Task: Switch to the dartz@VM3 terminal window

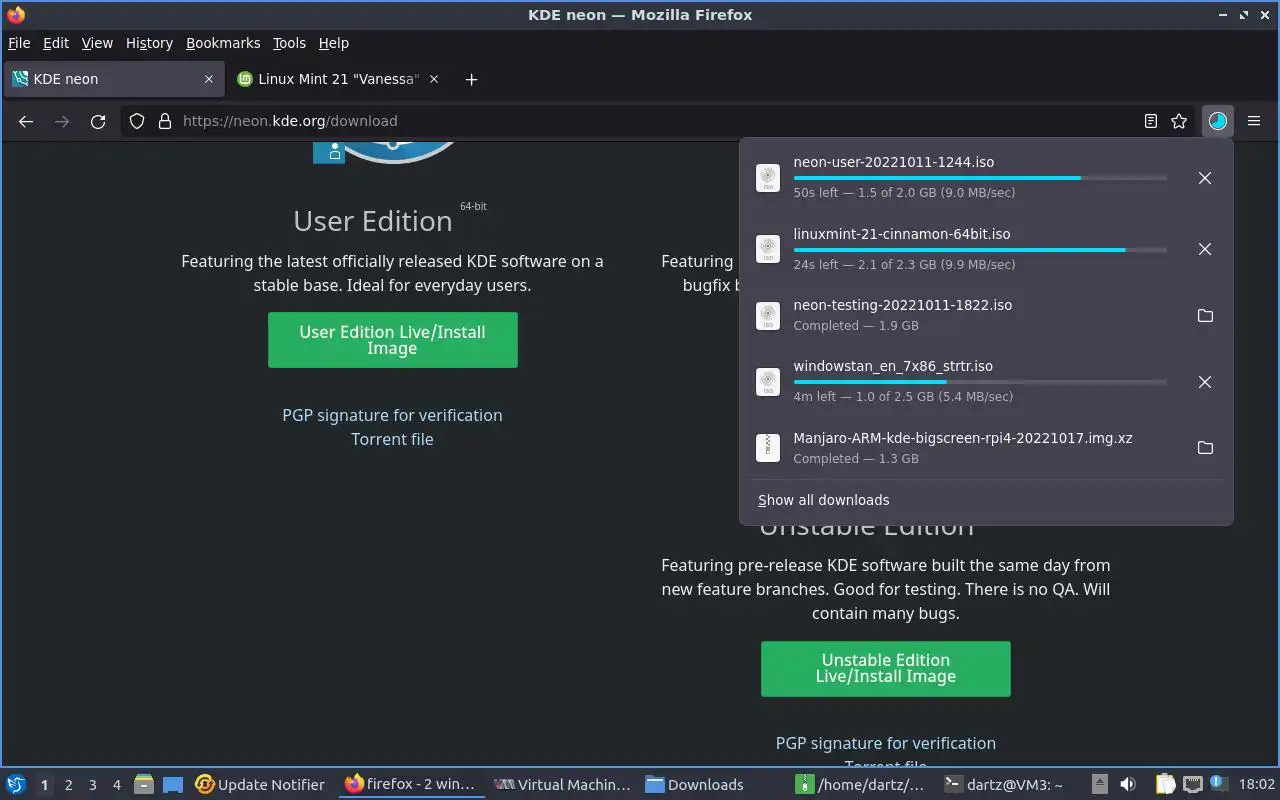Action: (x=1004, y=784)
